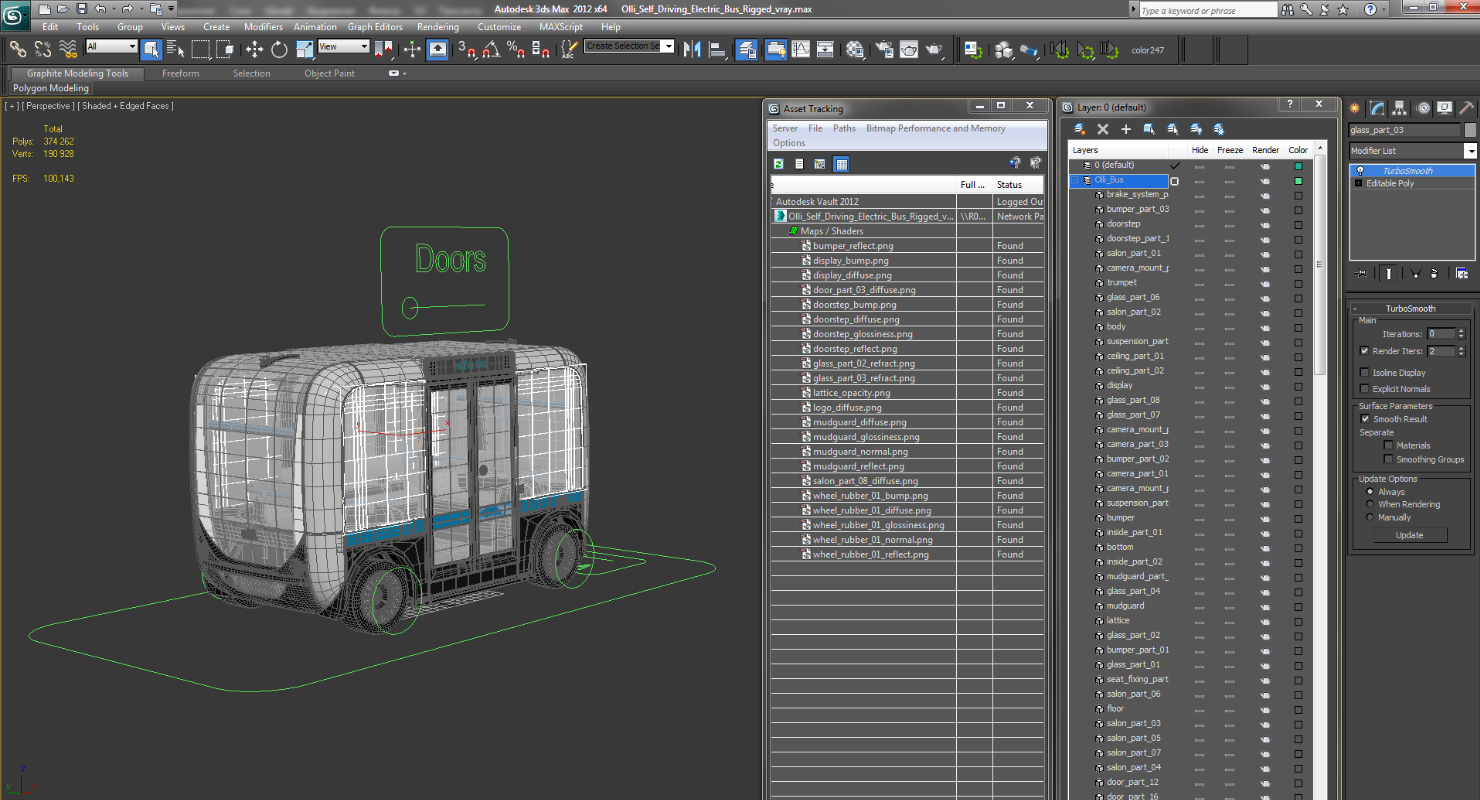
Task: Open the Mirror tool in the main toolbar
Action: (693, 49)
